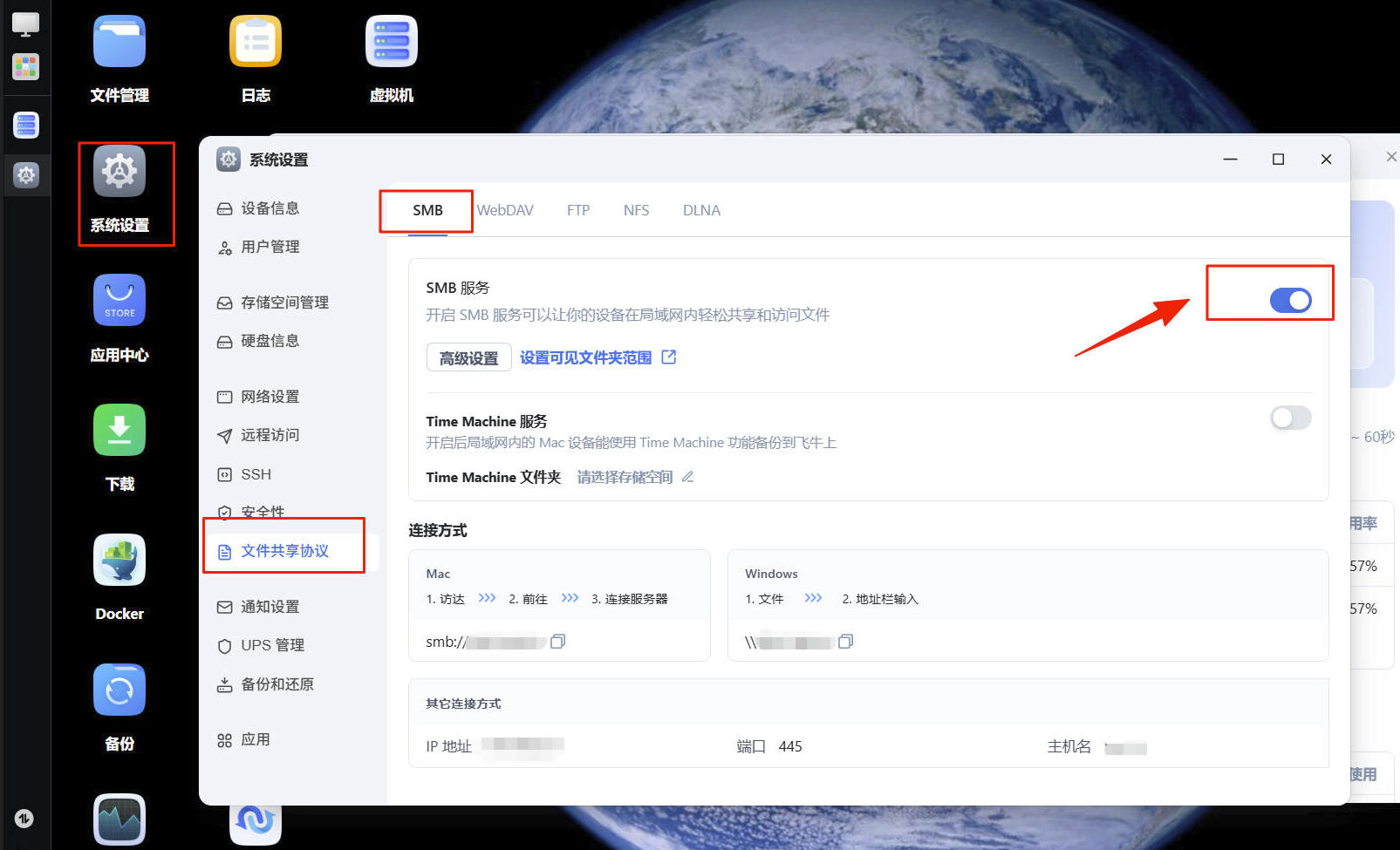Open the 应用中心 store icon
The height and width of the screenshot is (850, 1400).
[120, 301]
